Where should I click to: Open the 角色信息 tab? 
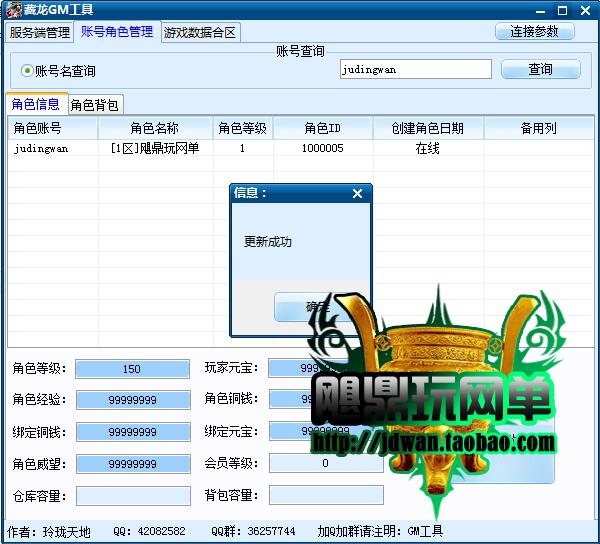click(x=35, y=104)
